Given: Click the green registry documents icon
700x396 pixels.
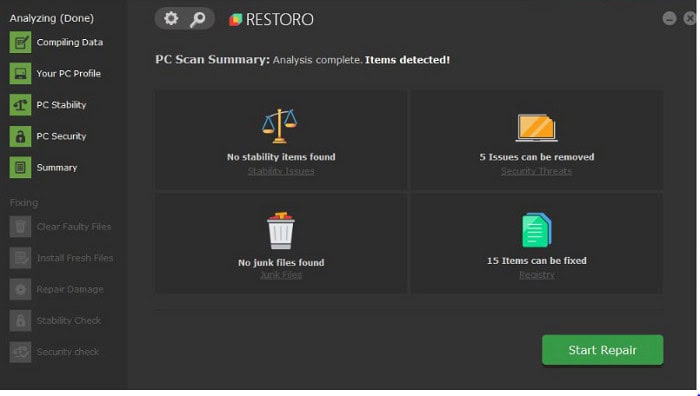Looking at the screenshot, I should click(x=537, y=230).
